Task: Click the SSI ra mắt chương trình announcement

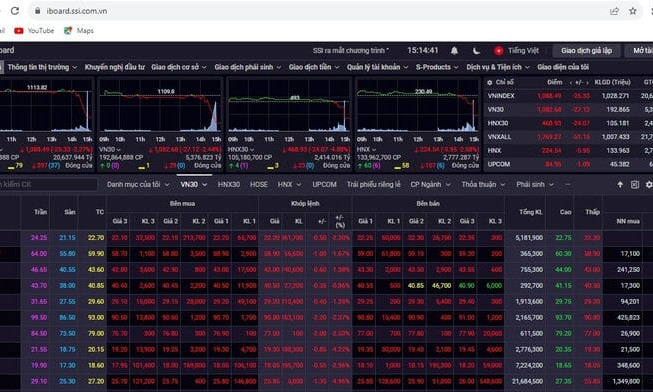Action: (x=351, y=50)
